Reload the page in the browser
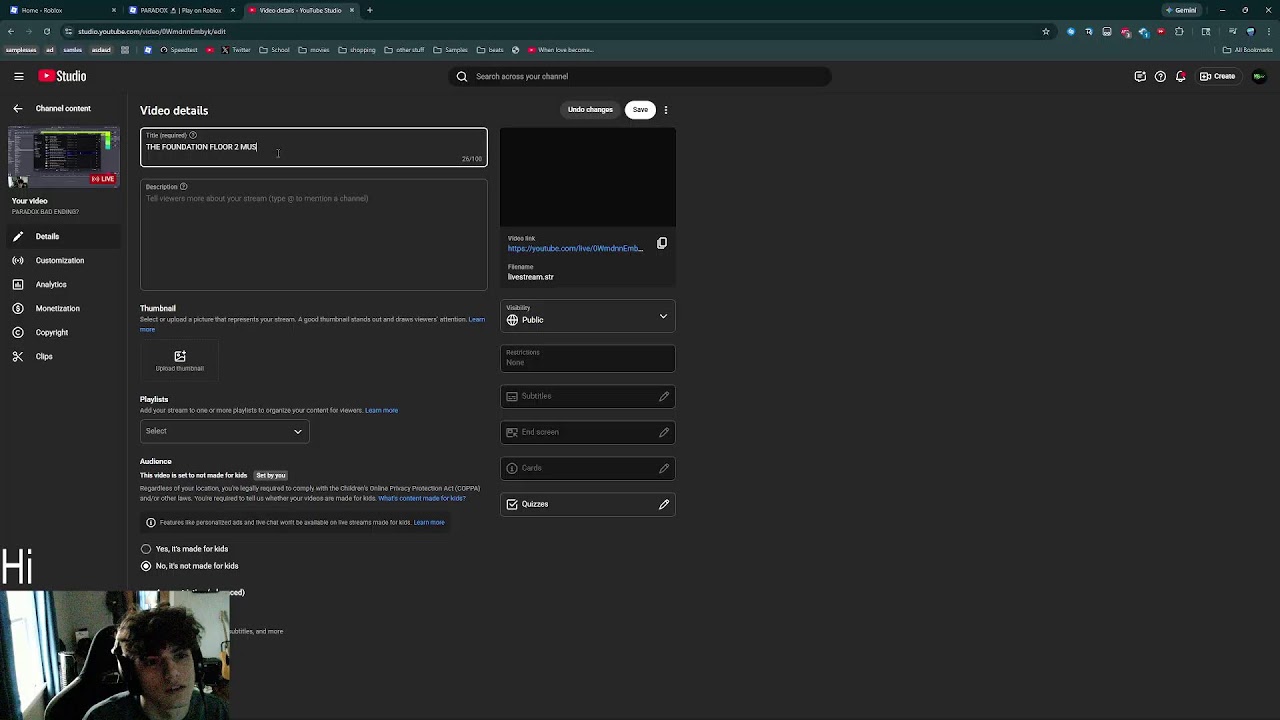Screen dimensions: 1280x720 click(46, 31)
